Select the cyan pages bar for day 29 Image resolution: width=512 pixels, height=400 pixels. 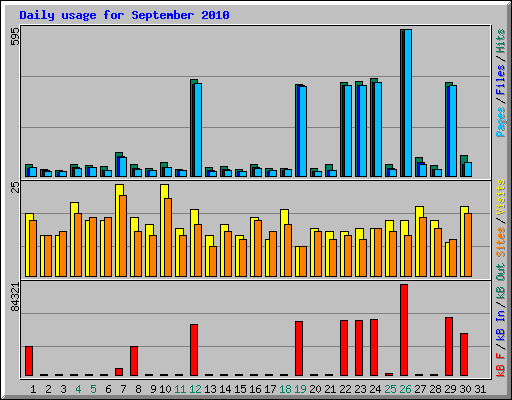point(453,131)
